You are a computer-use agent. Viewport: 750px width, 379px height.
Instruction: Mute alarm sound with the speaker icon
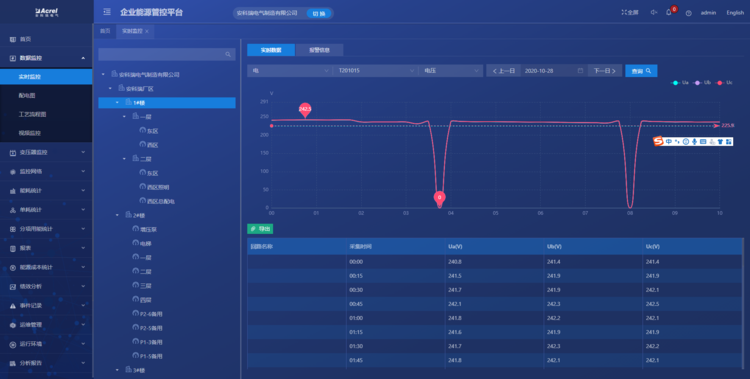coord(653,12)
